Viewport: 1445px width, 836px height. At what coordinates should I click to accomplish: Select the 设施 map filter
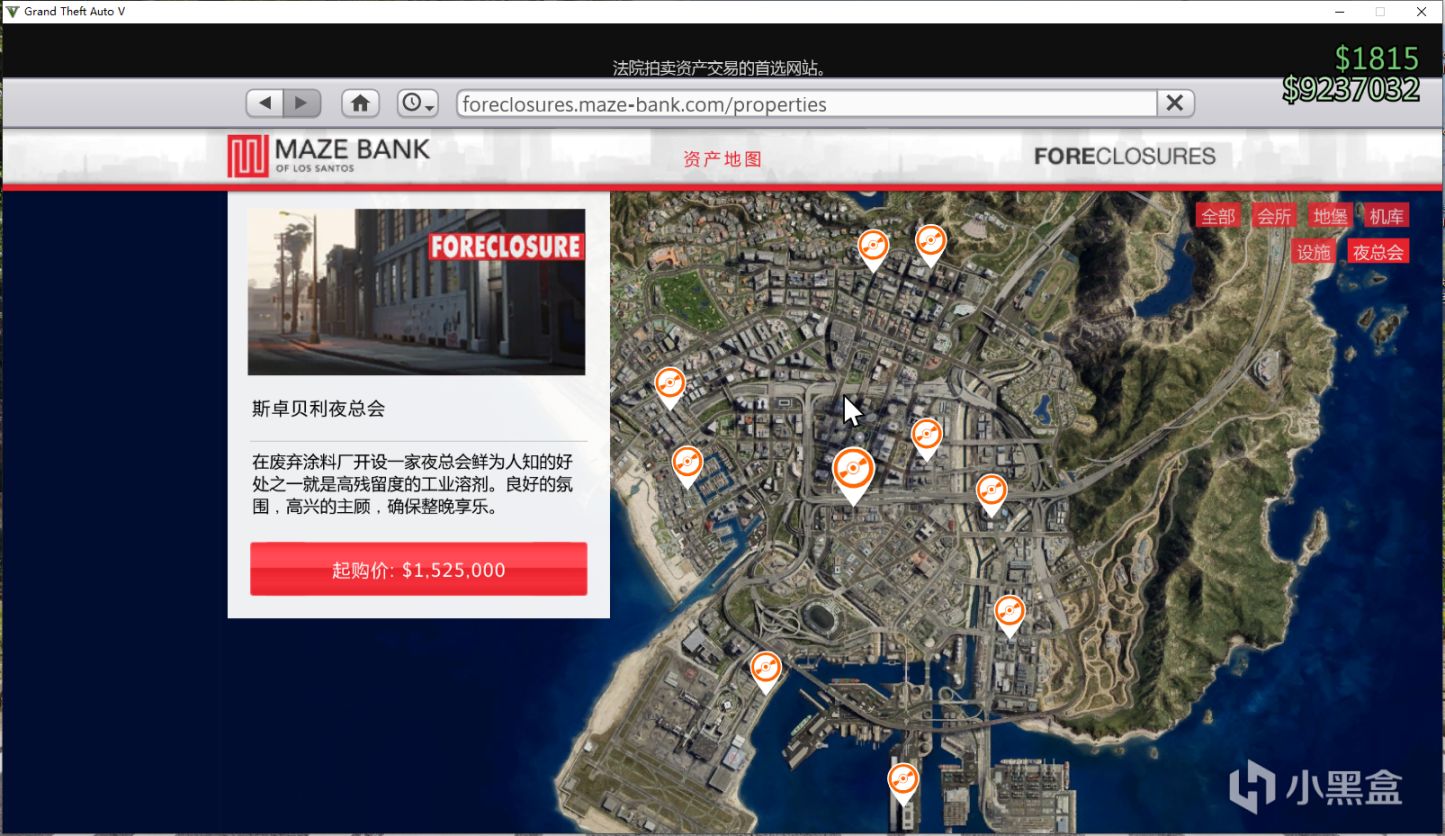(1314, 252)
